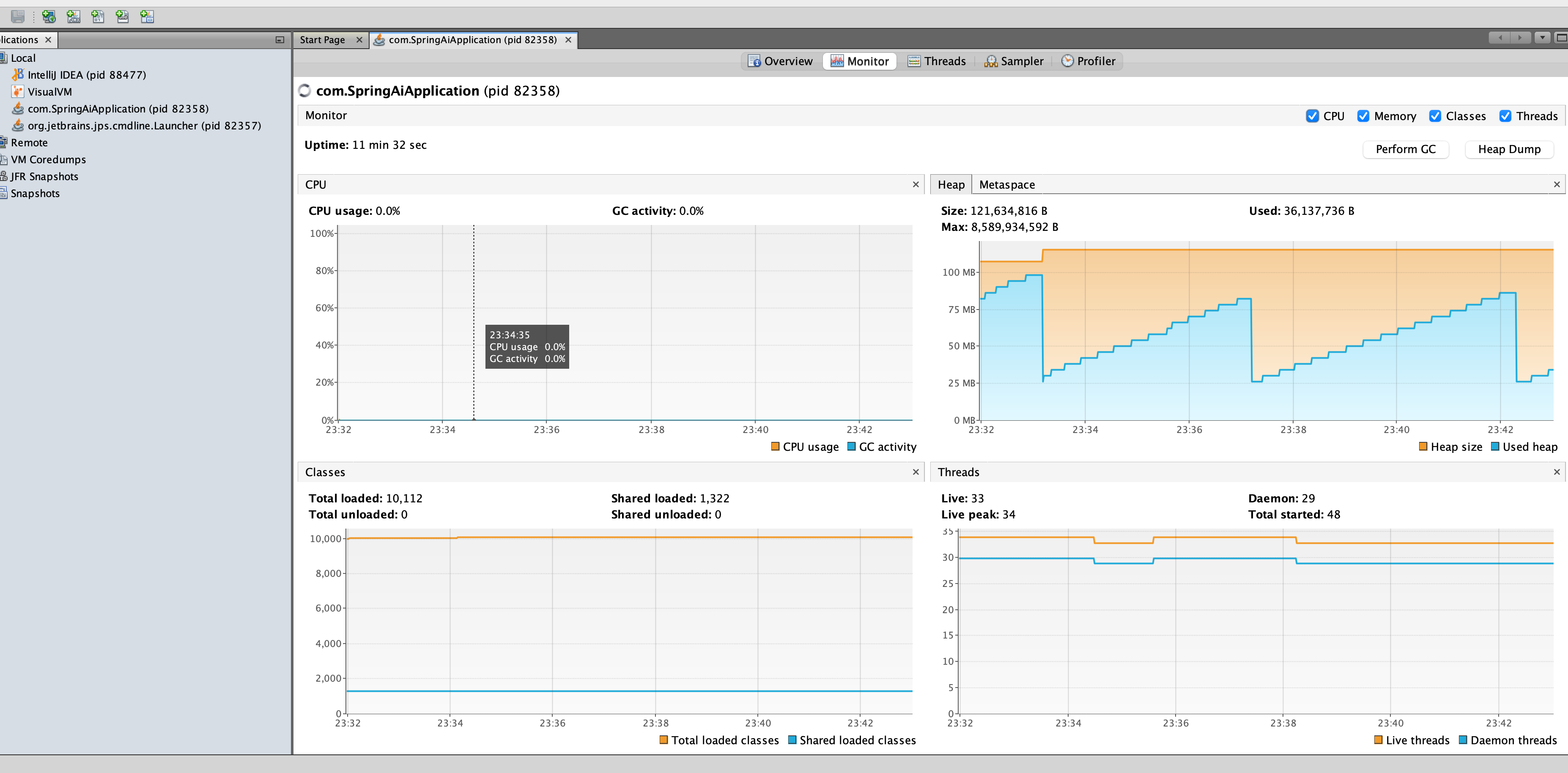
Task: Click the Add JFR Snapshot toolbar icon
Action: (x=122, y=16)
